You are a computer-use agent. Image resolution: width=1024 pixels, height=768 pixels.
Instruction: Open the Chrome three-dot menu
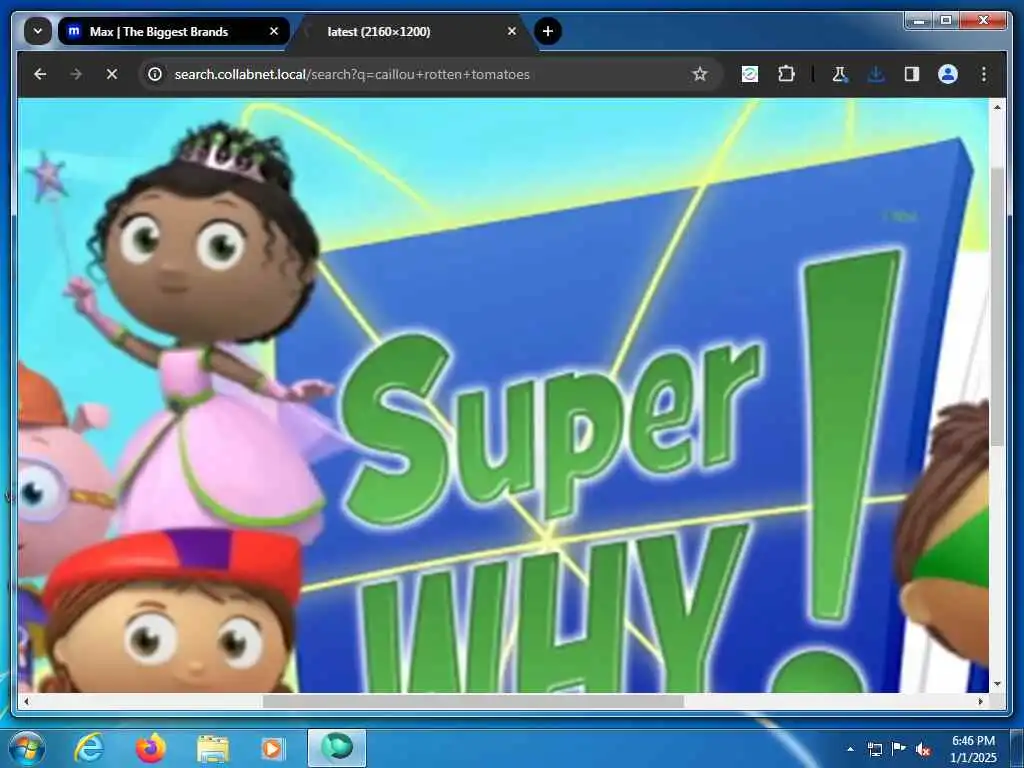[x=984, y=74]
